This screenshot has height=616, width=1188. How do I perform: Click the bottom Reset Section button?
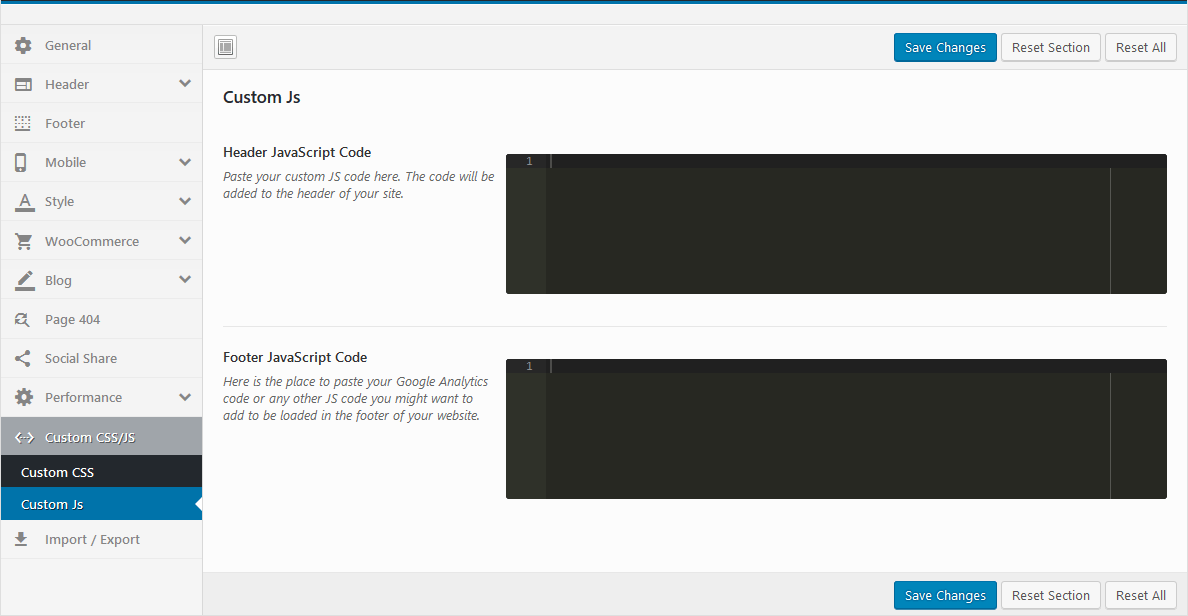[x=1050, y=596]
